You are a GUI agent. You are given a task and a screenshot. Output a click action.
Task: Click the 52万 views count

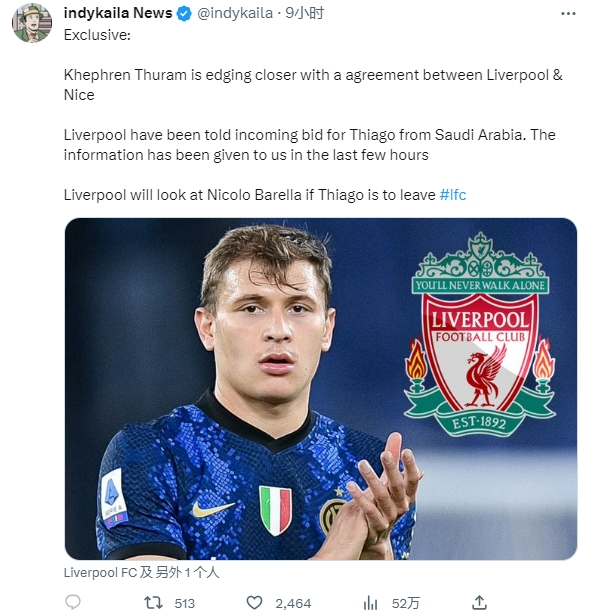[406, 603]
